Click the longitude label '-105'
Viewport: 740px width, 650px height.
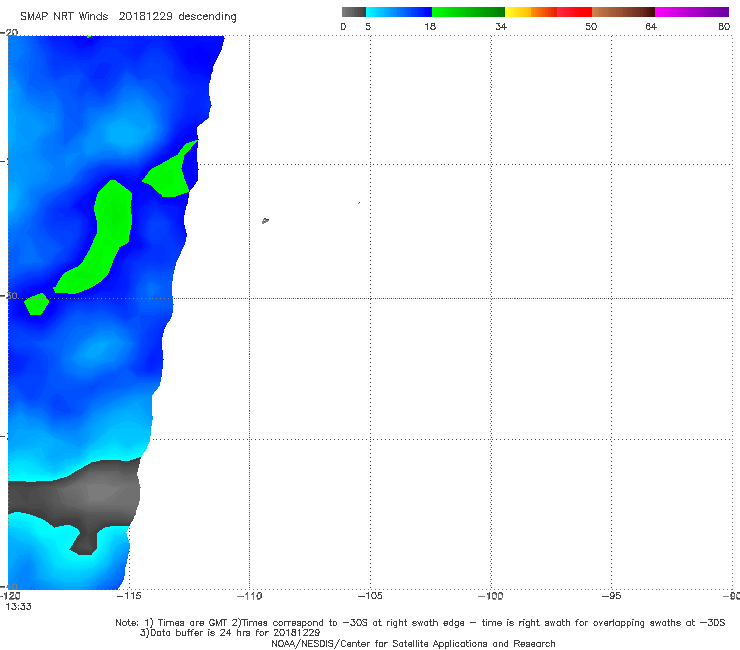pyautogui.click(x=370, y=596)
